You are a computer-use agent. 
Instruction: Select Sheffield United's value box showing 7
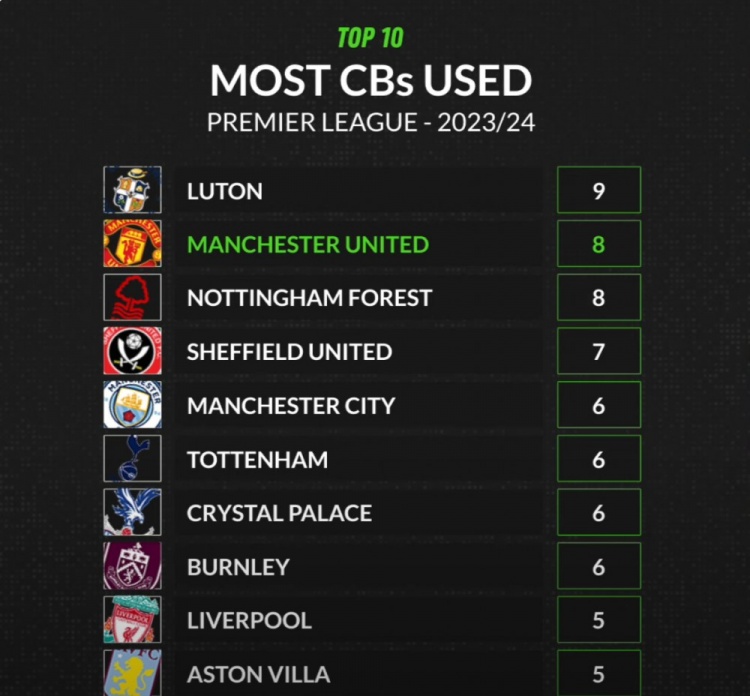coord(598,352)
